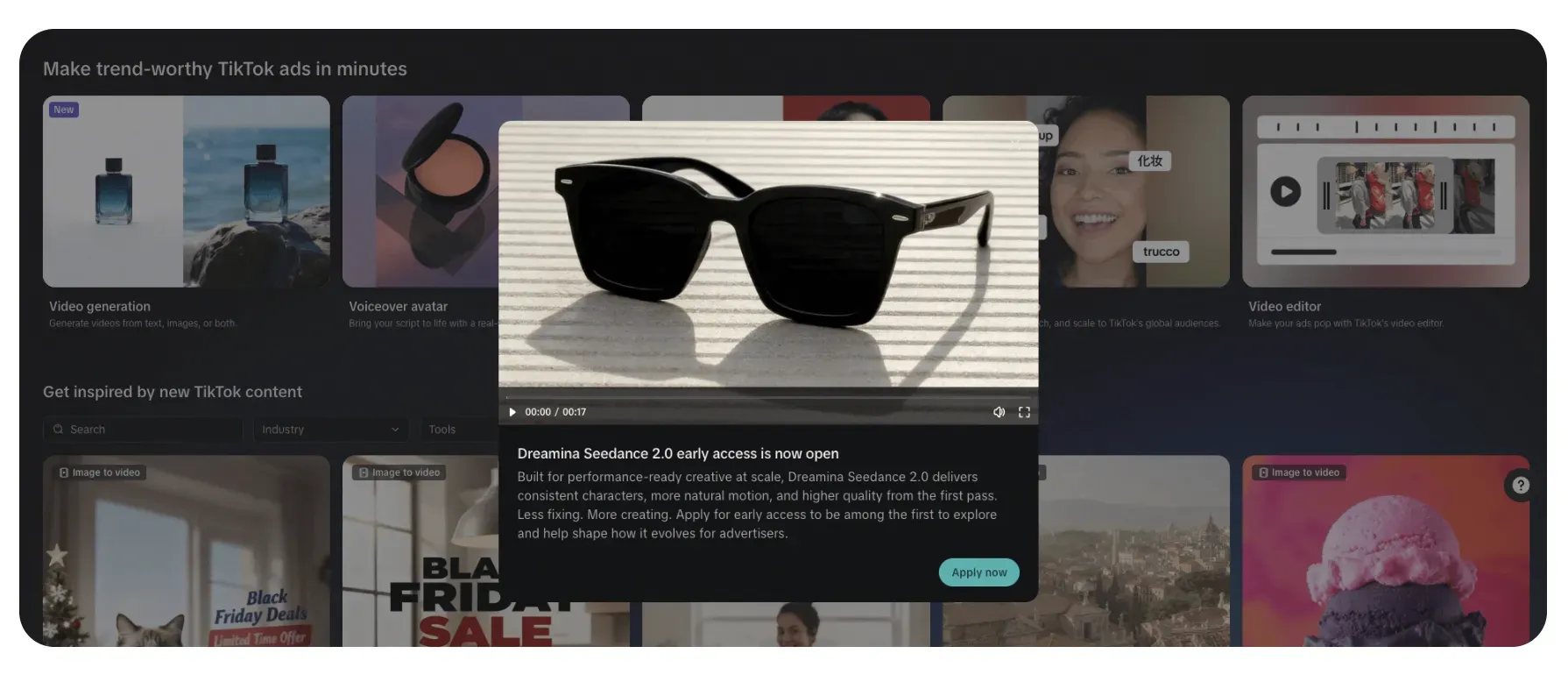Click the popup description paragraph
Viewport: 1568px width, 682px height.
coord(757,505)
